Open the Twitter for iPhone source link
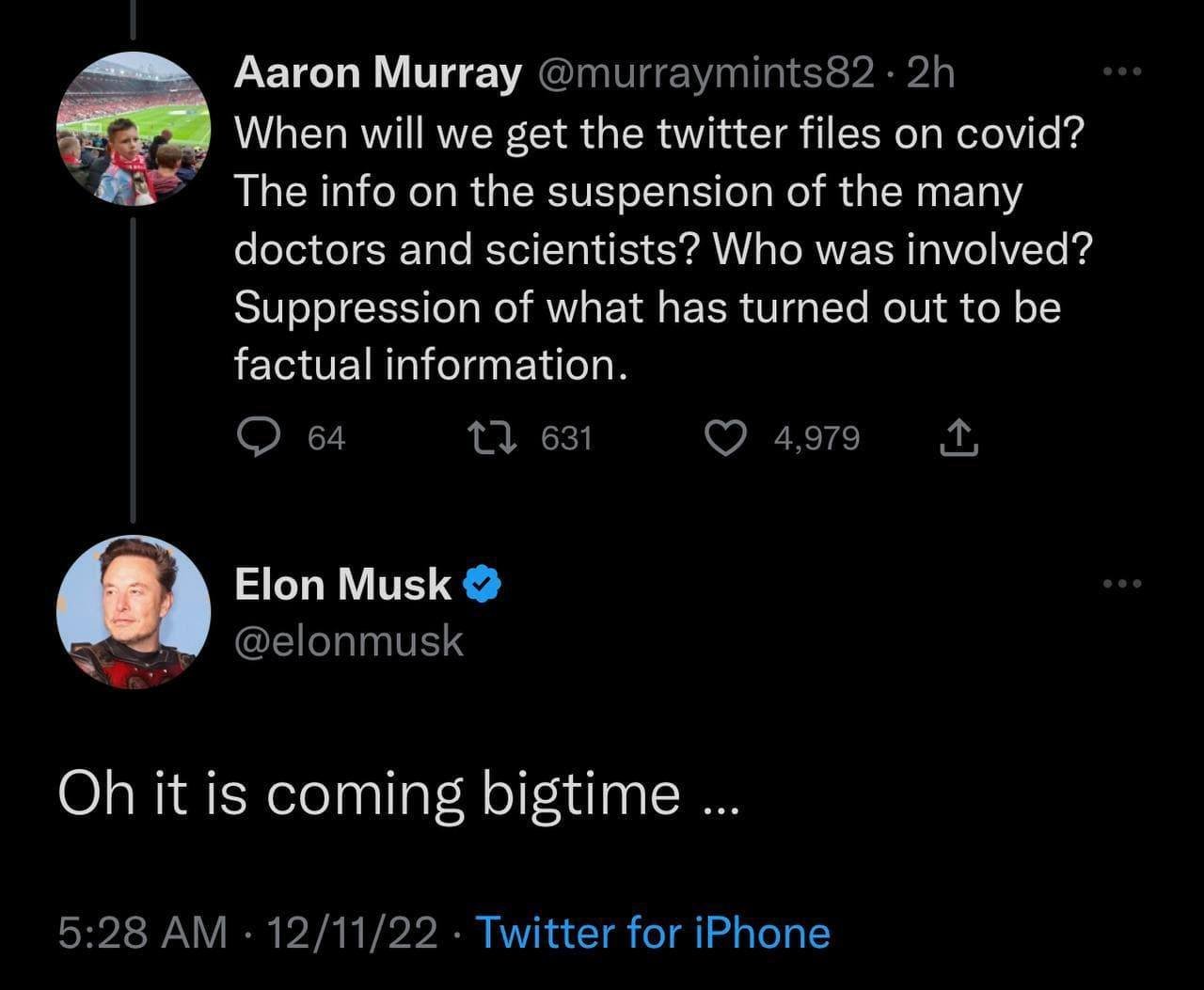 653,933
